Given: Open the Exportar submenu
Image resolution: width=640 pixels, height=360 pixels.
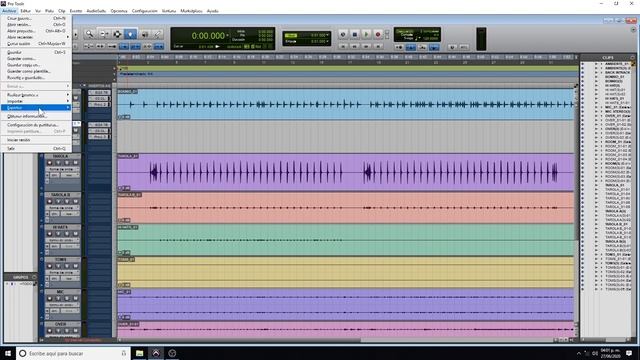Looking at the screenshot, I should pyautogui.click(x=36, y=107).
